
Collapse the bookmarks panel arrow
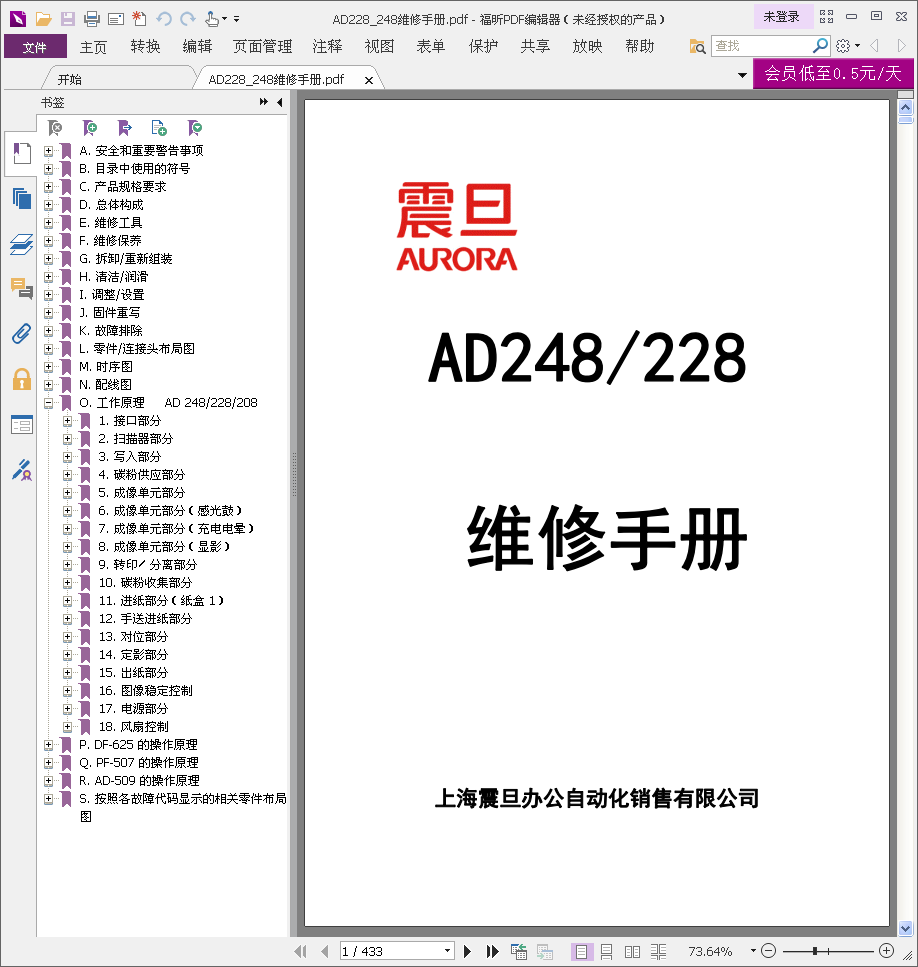[x=280, y=102]
